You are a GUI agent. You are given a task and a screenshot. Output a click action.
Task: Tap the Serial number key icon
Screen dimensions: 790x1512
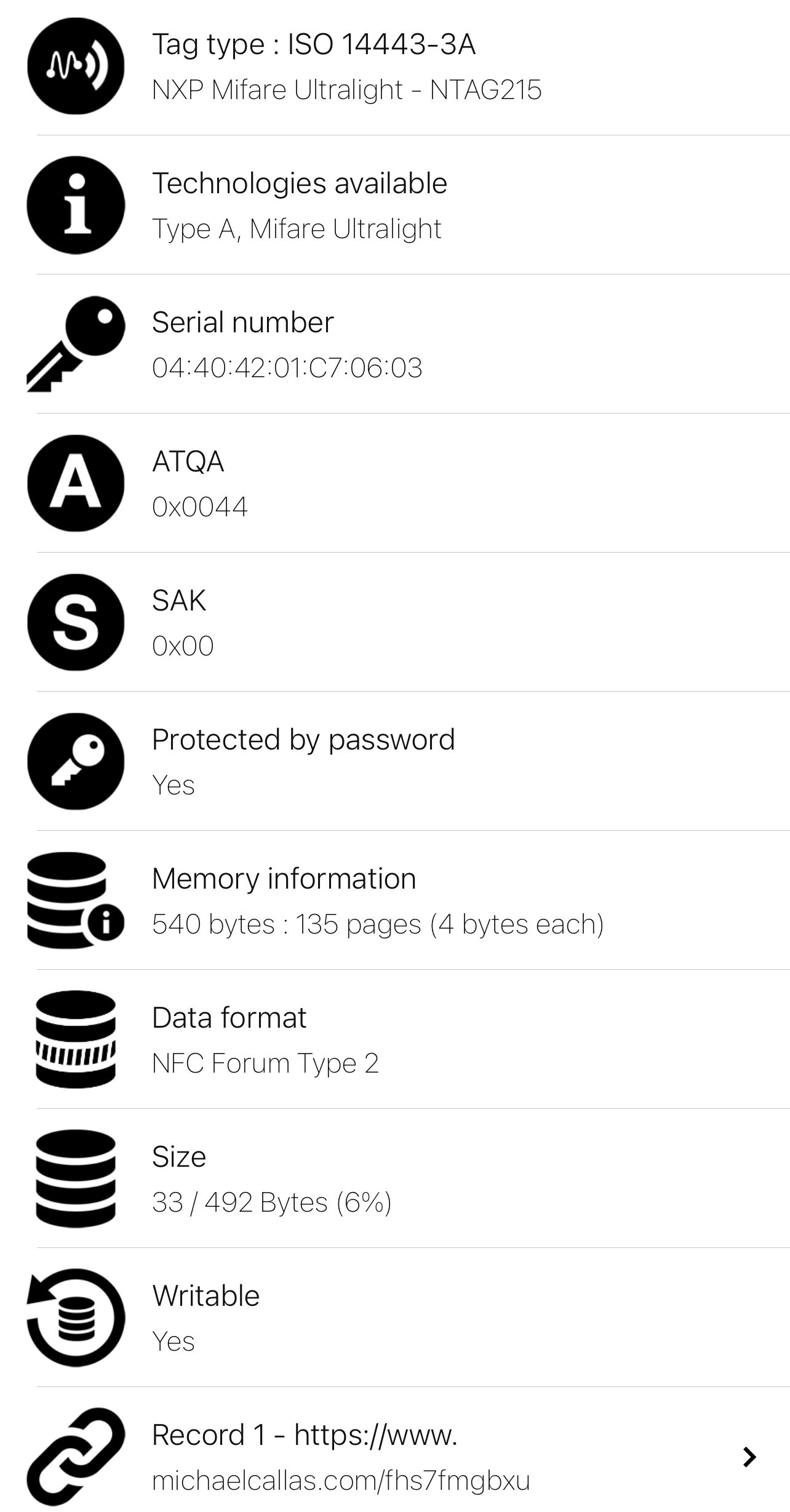(76, 344)
